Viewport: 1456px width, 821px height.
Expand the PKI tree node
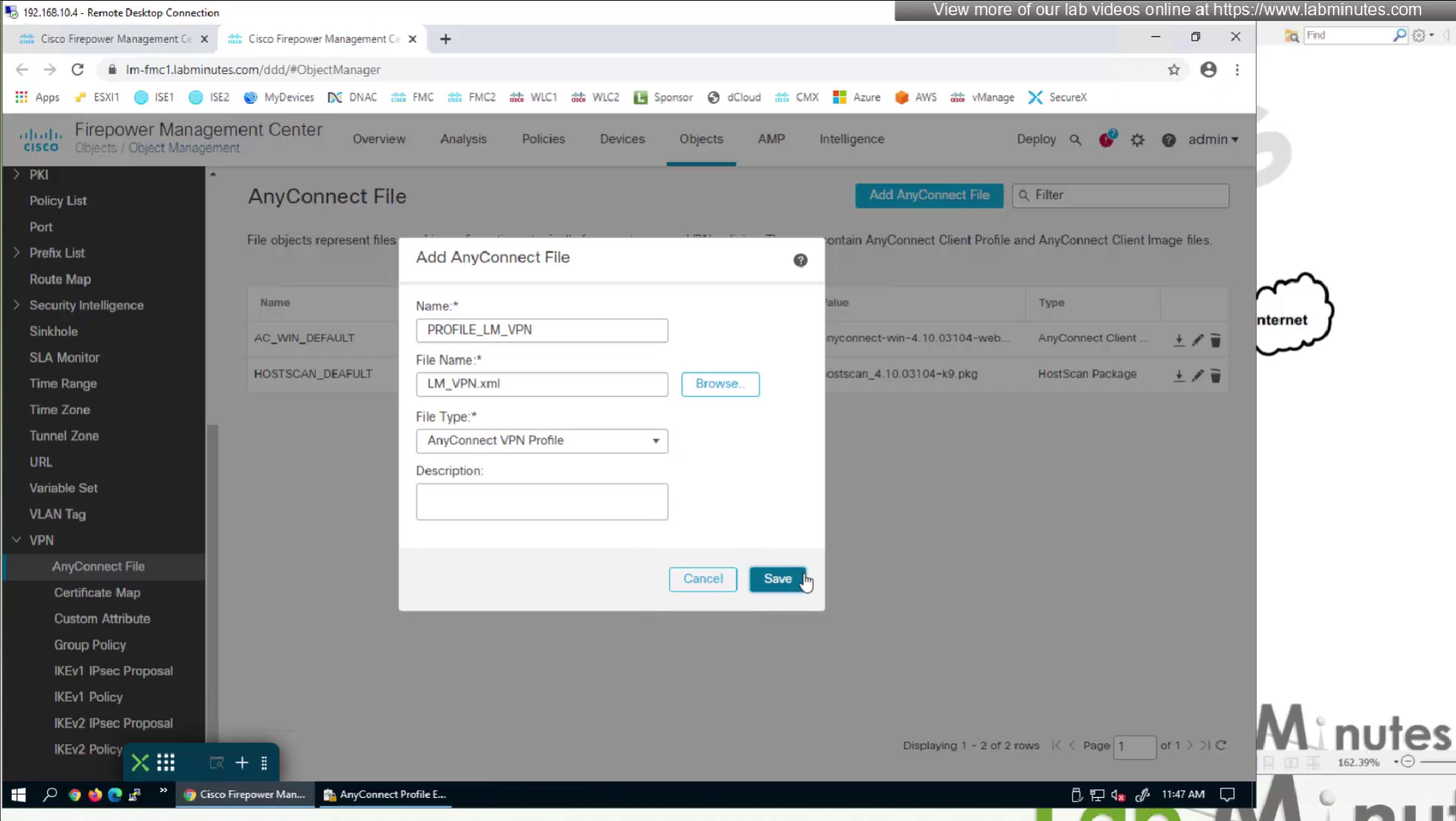click(17, 175)
